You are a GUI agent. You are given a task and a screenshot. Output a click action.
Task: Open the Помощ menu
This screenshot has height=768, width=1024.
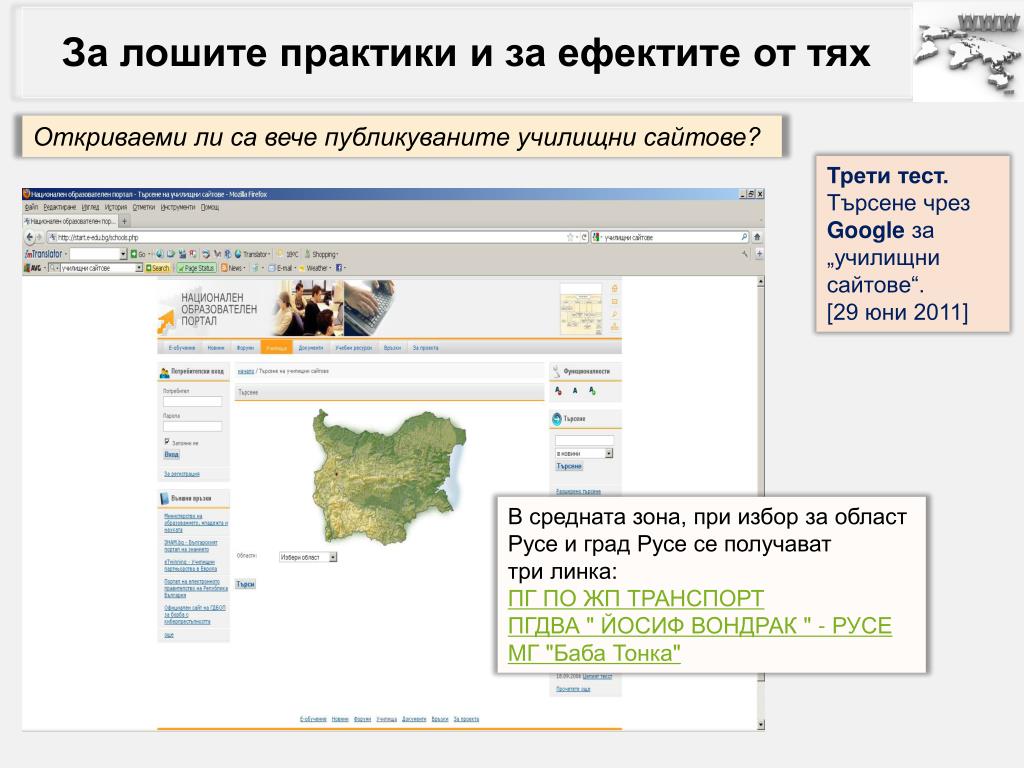tap(210, 207)
